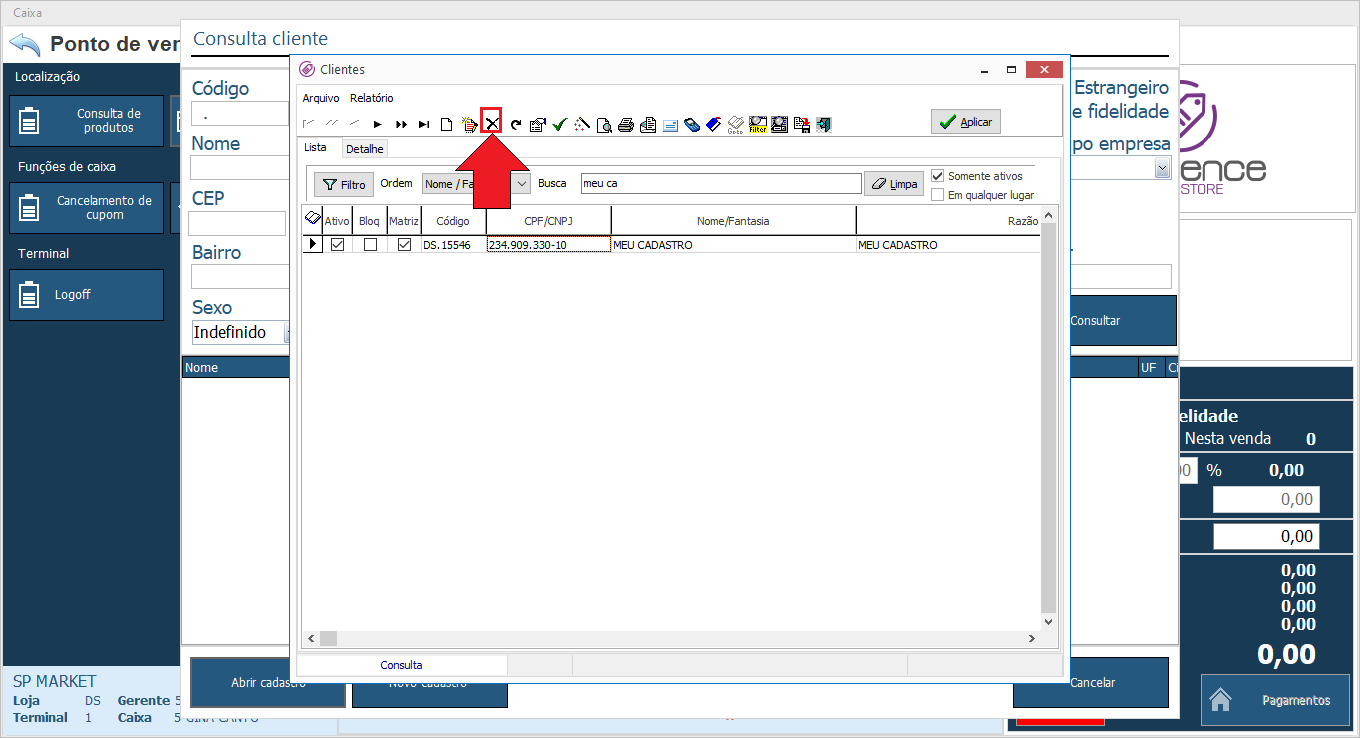The height and width of the screenshot is (738, 1360).
Task: Enable the Em qualquer lugar checkbox
Action: 937,195
